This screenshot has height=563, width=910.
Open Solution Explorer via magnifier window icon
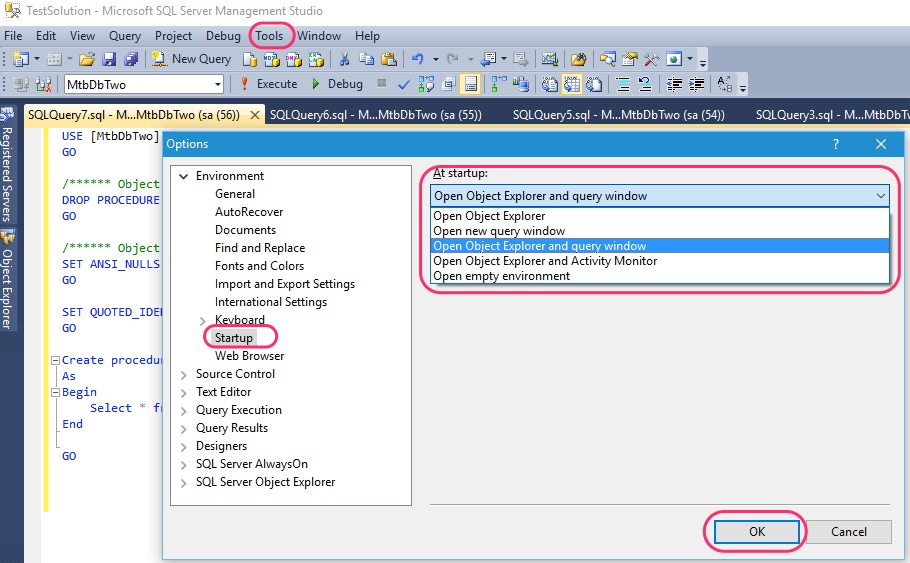click(608, 59)
